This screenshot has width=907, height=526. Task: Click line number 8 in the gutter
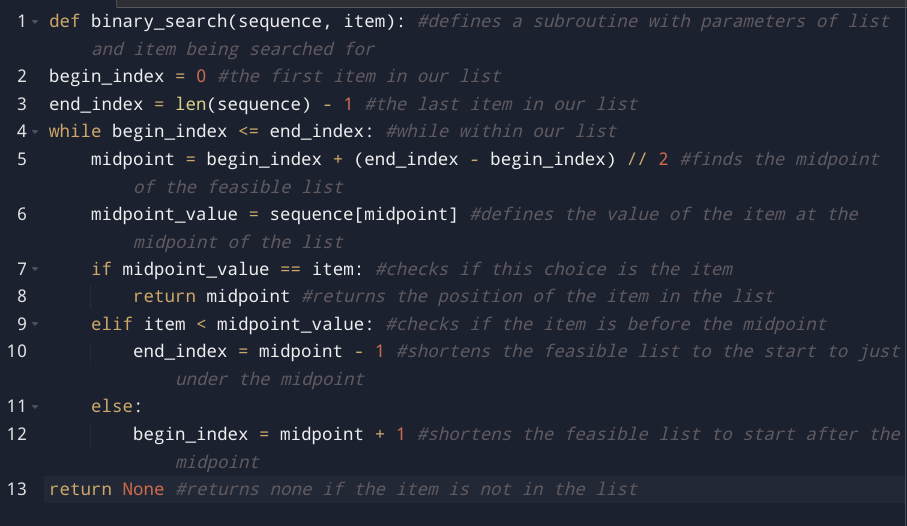tap(22, 296)
